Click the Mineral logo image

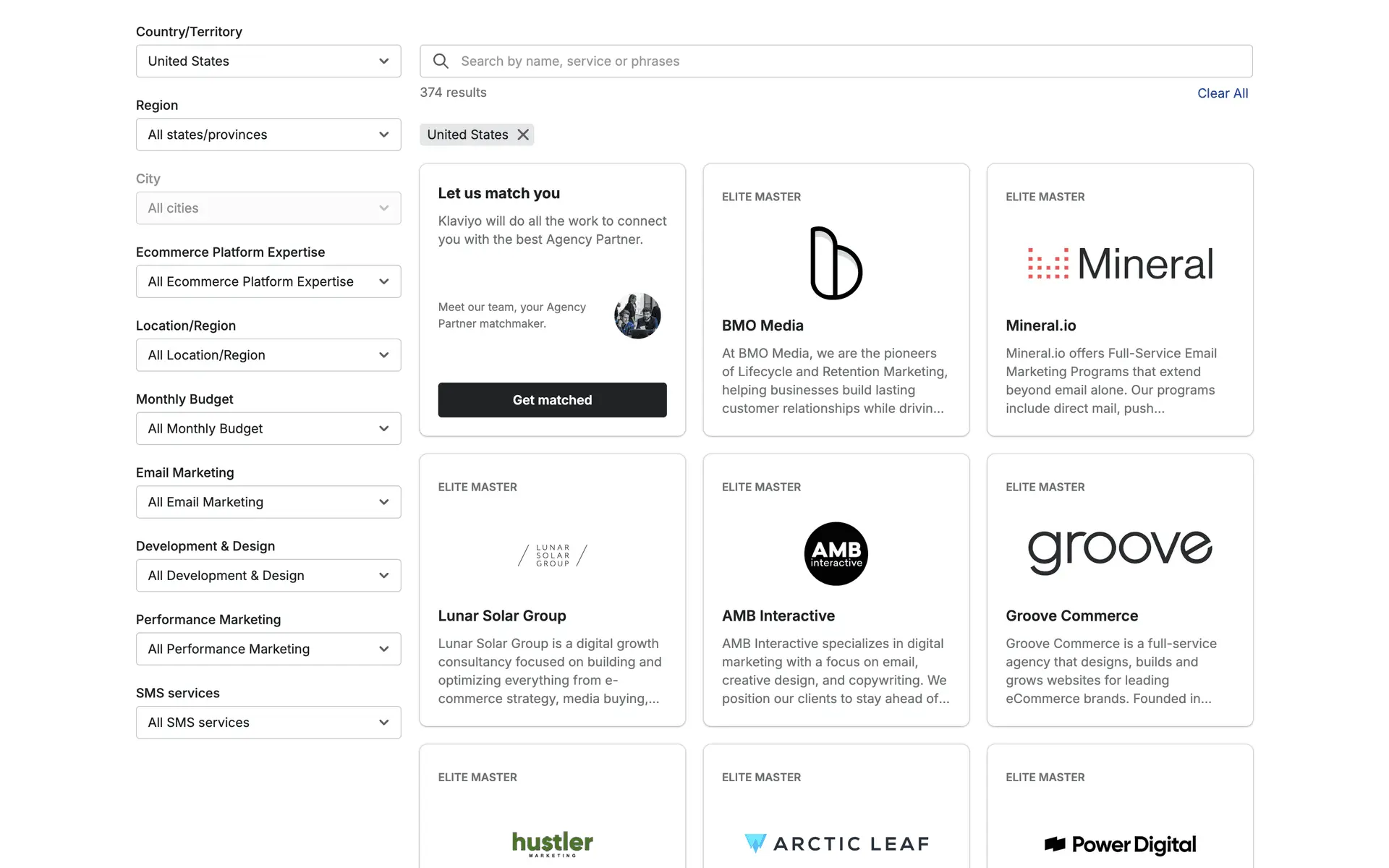(x=1119, y=264)
